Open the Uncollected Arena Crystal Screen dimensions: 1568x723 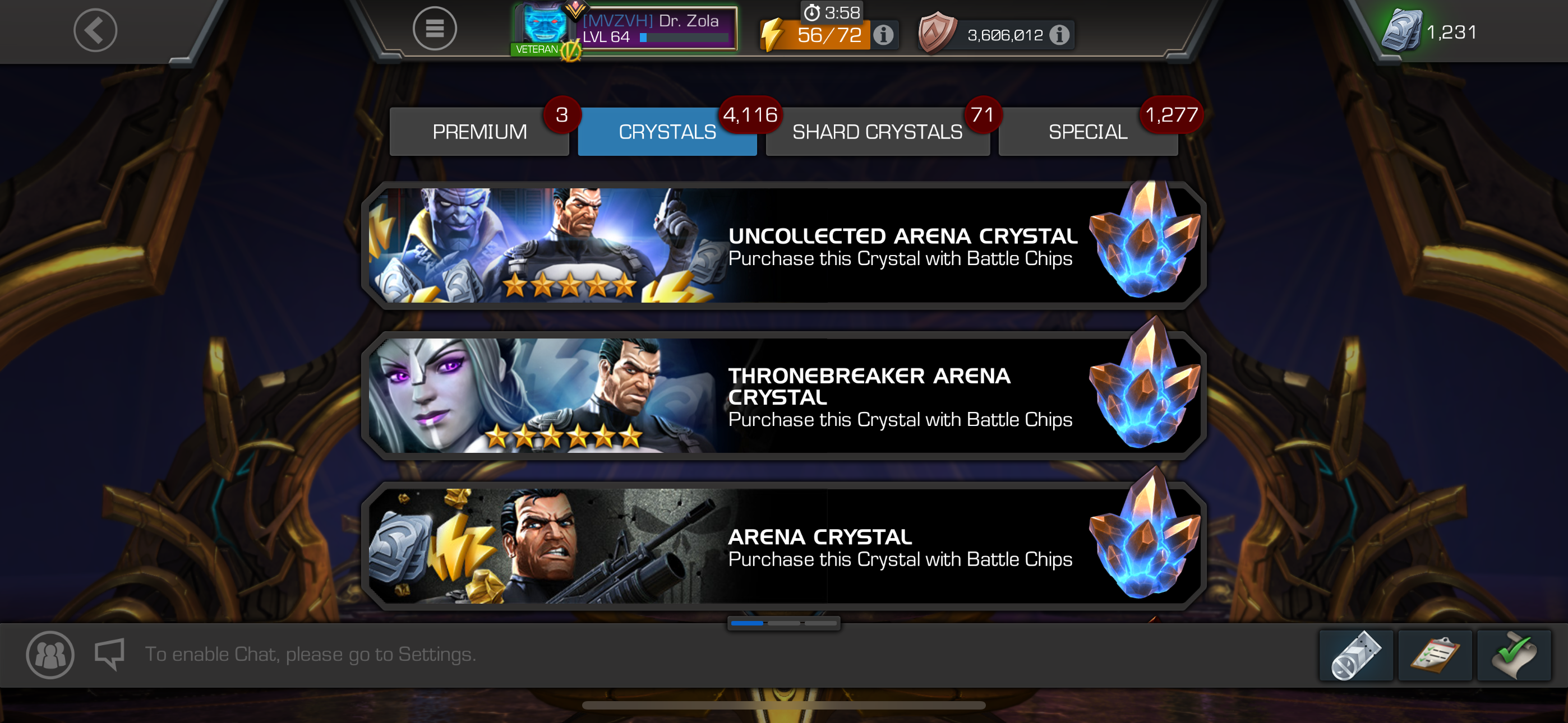[784, 245]
